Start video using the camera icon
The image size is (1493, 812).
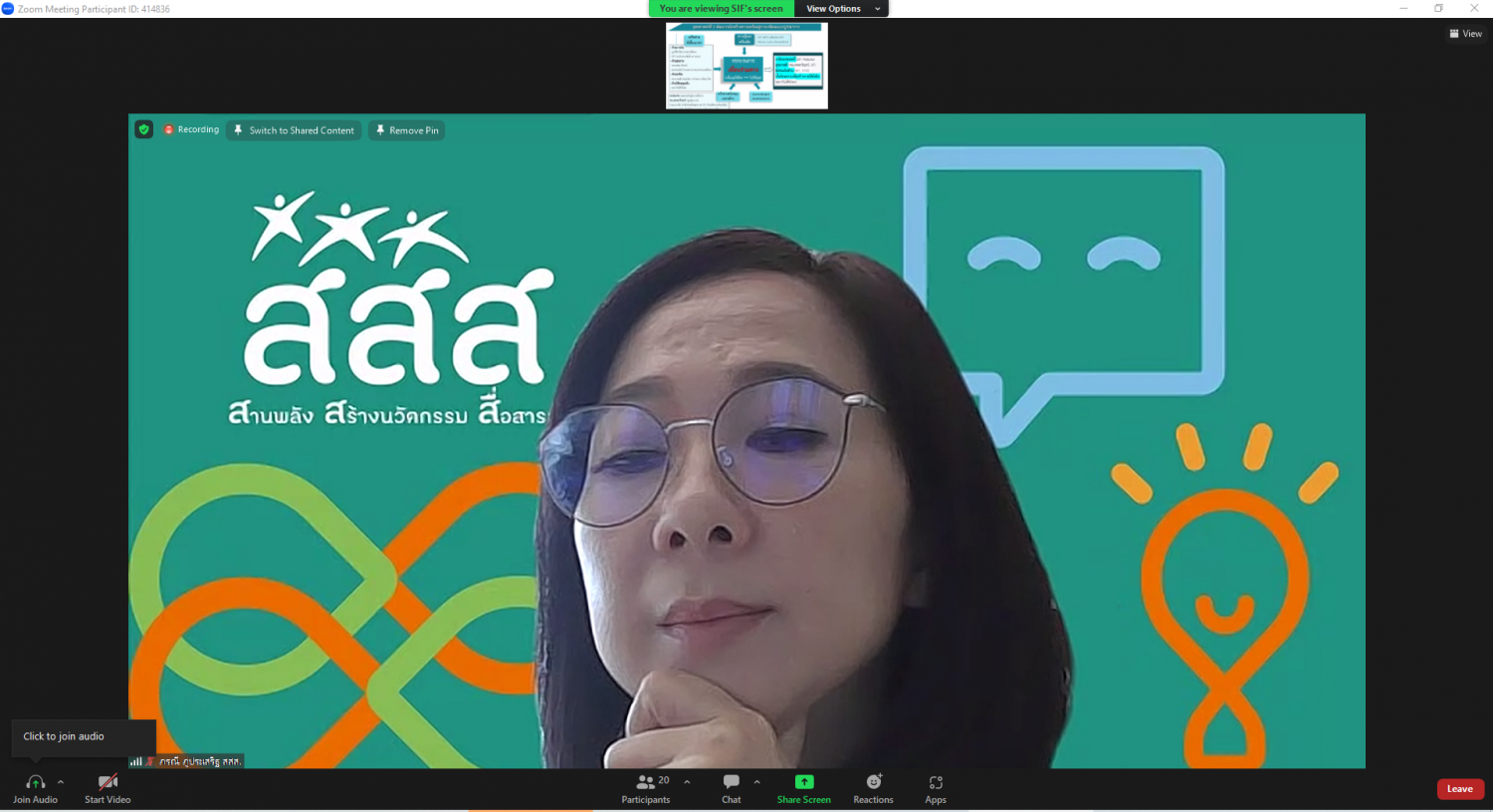tap(107, 782)
